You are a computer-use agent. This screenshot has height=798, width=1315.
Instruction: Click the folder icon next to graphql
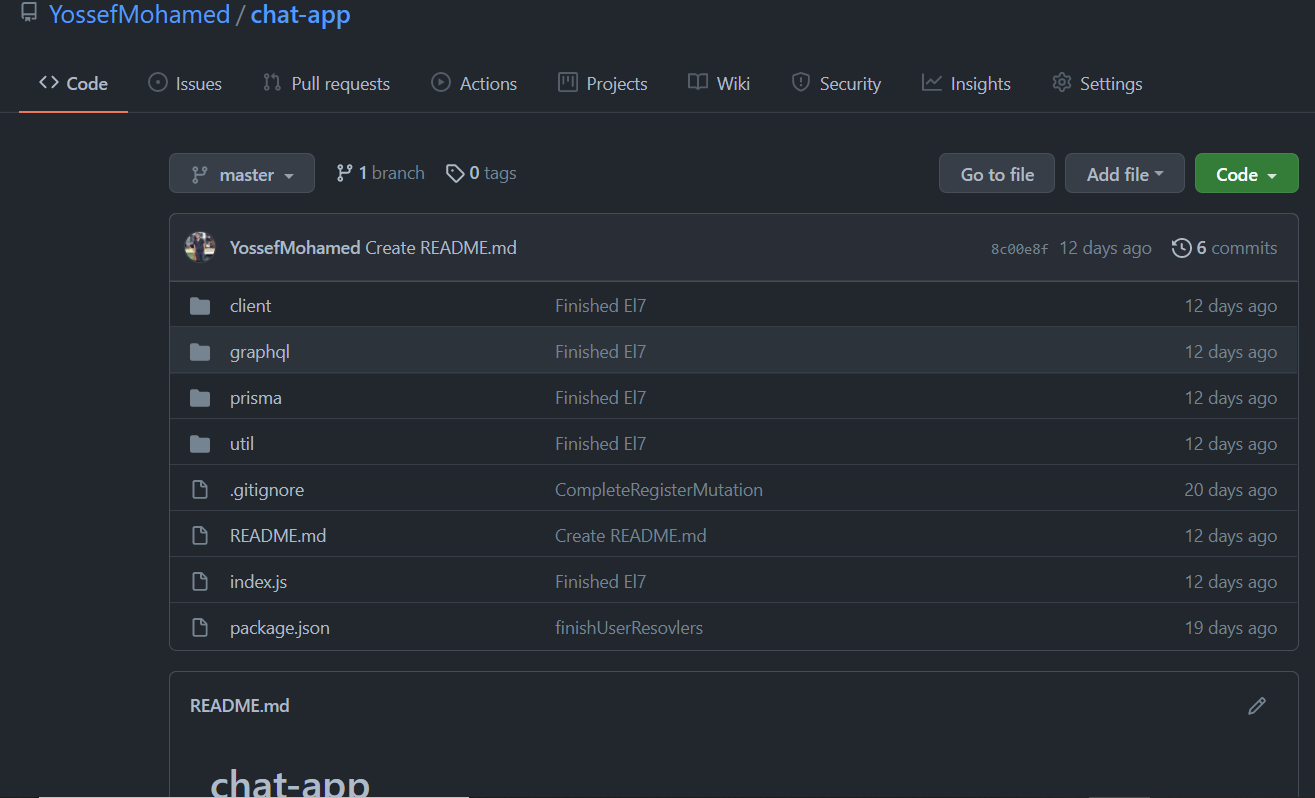pos(200,351)
